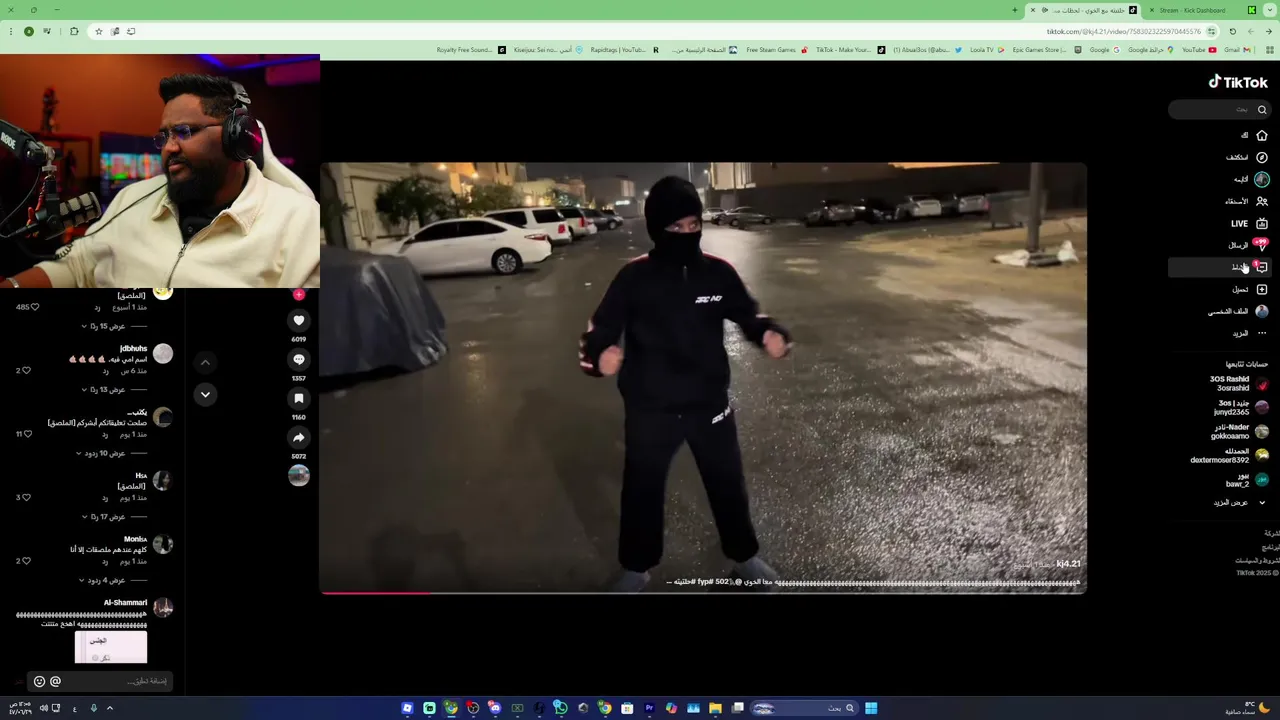Expand the 4 replies thread

tap(103, 580)
